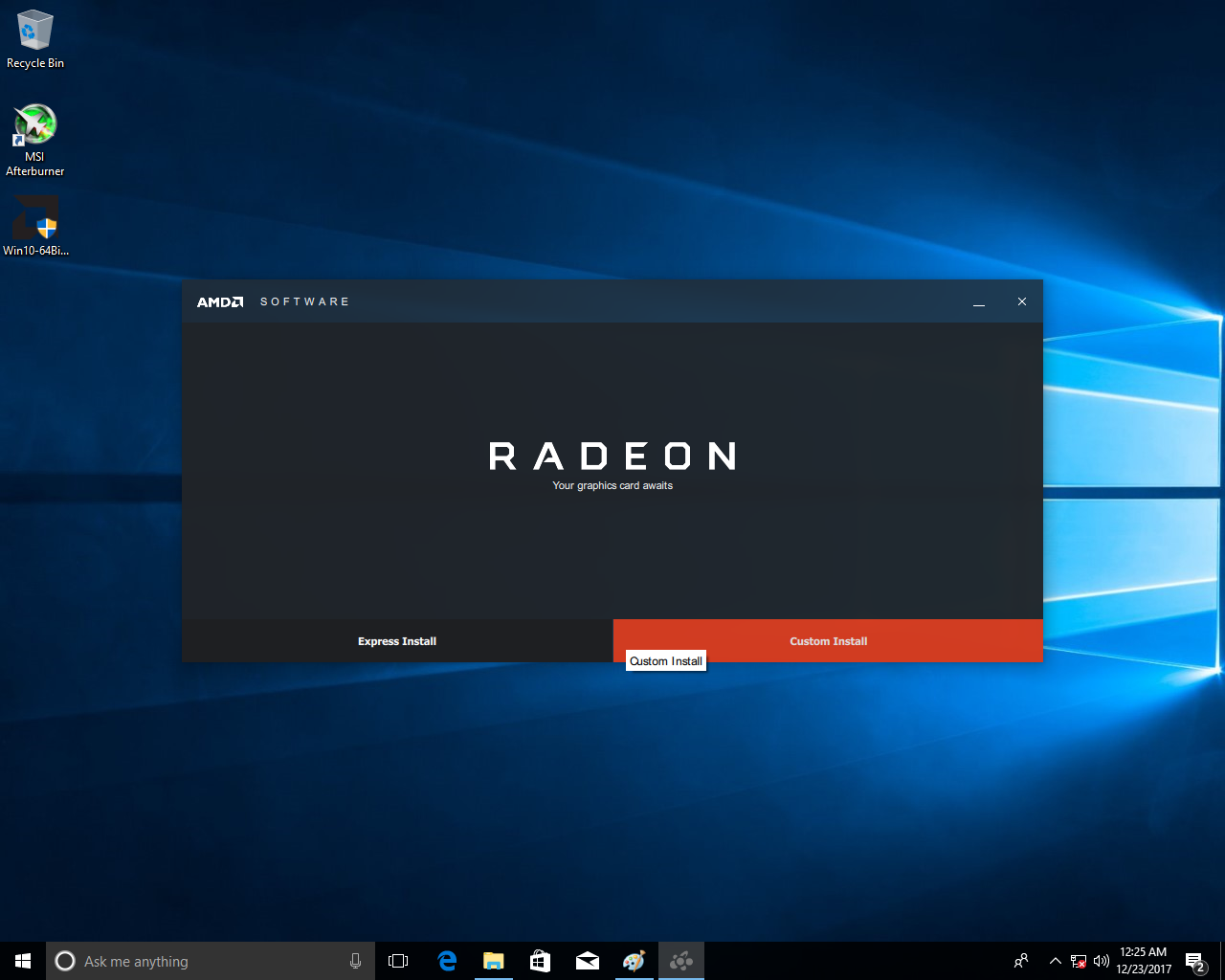The width and height of the screenshot is (1225, 980).
Task: Click the taskbar clock showing 12:25 AM
Action: pyautogui.click(x=1144, y=961)
